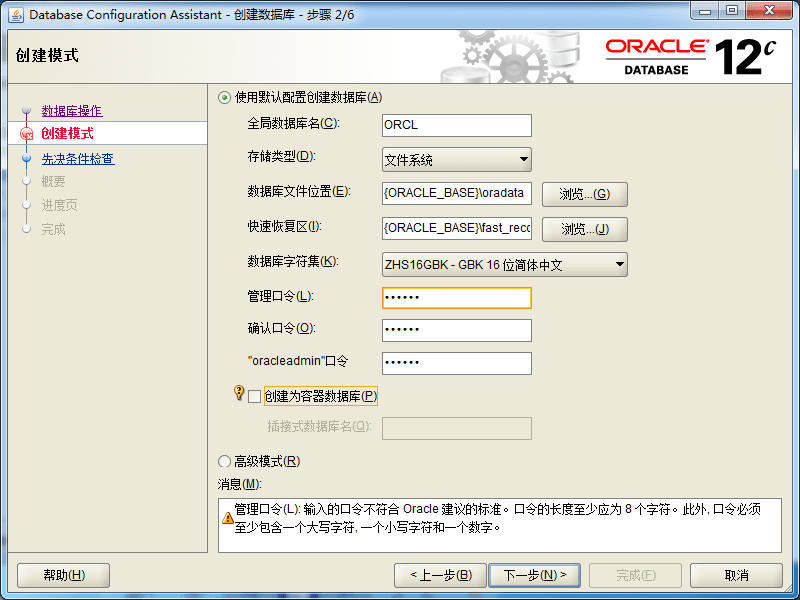Viewport: 800px width, 600px height.
Task: Click the "oracleadmin"口令 password field
Action: 457,363
